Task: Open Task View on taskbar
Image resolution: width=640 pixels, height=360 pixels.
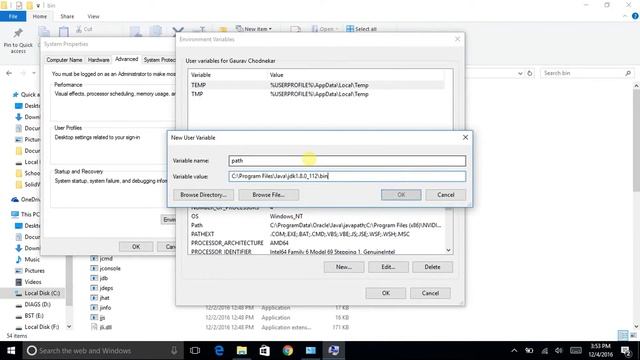Action: [195, 351]
